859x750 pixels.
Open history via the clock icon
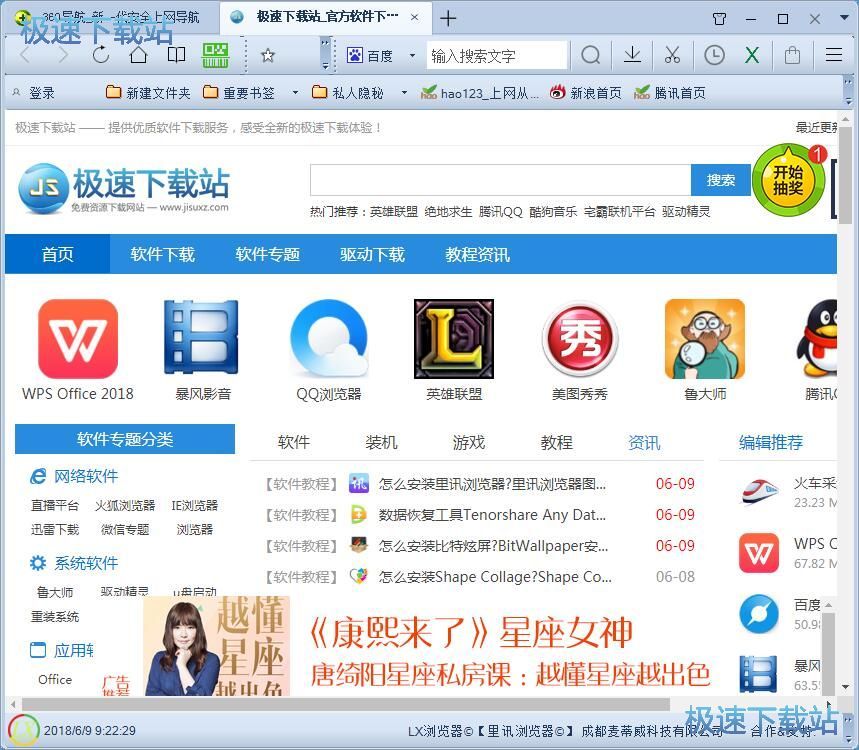click(x=712, y=56)
